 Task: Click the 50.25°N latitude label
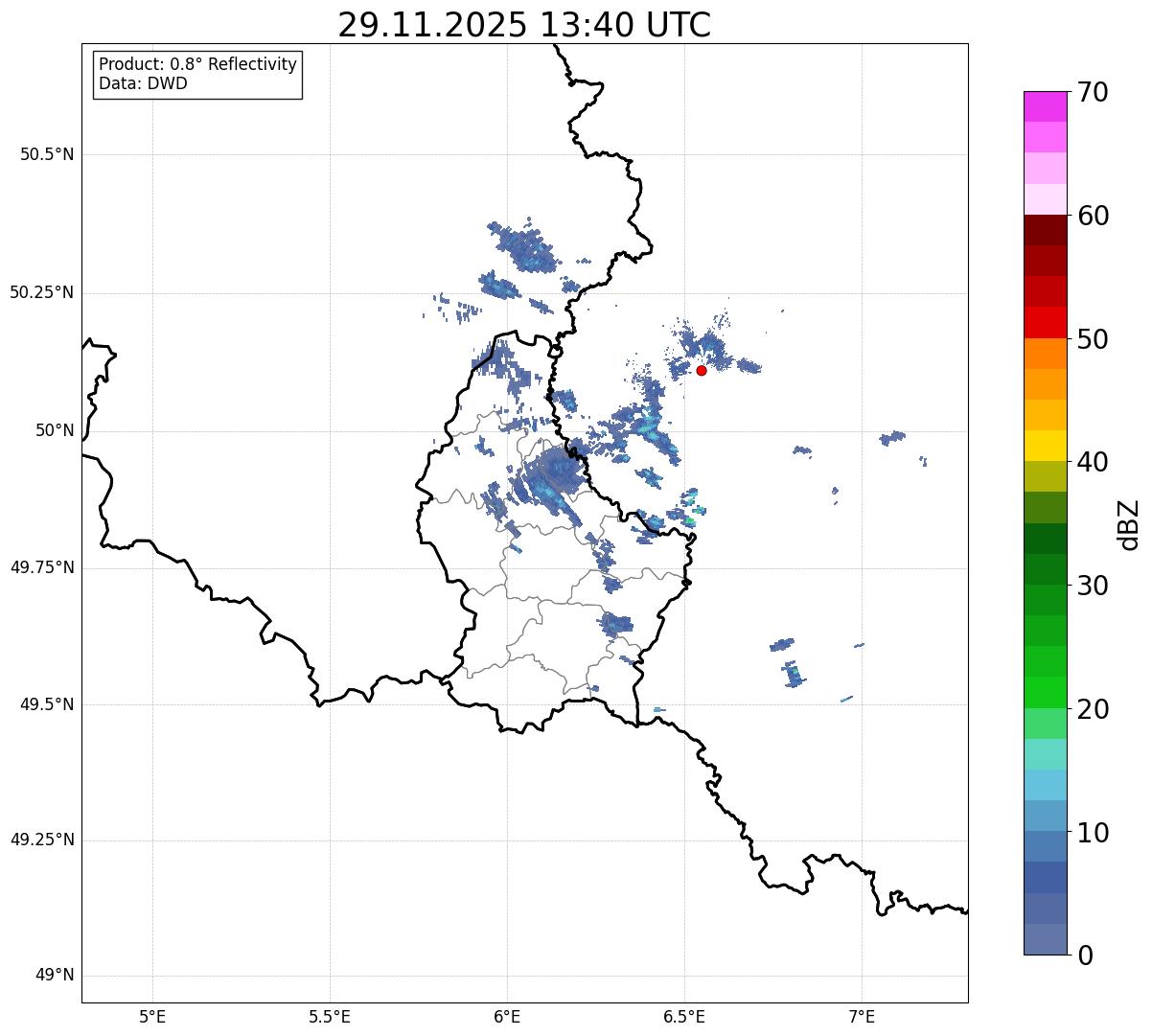point(42,292)
